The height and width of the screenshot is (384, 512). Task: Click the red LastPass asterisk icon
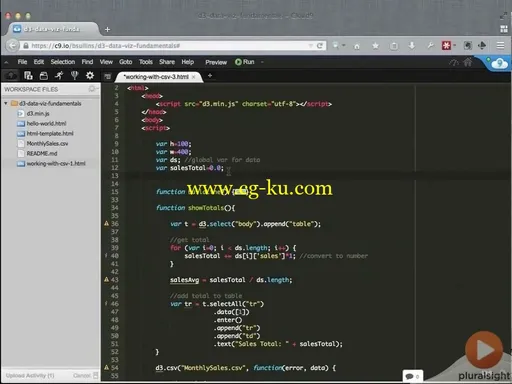pyautogui.click(x=446, y=45)
